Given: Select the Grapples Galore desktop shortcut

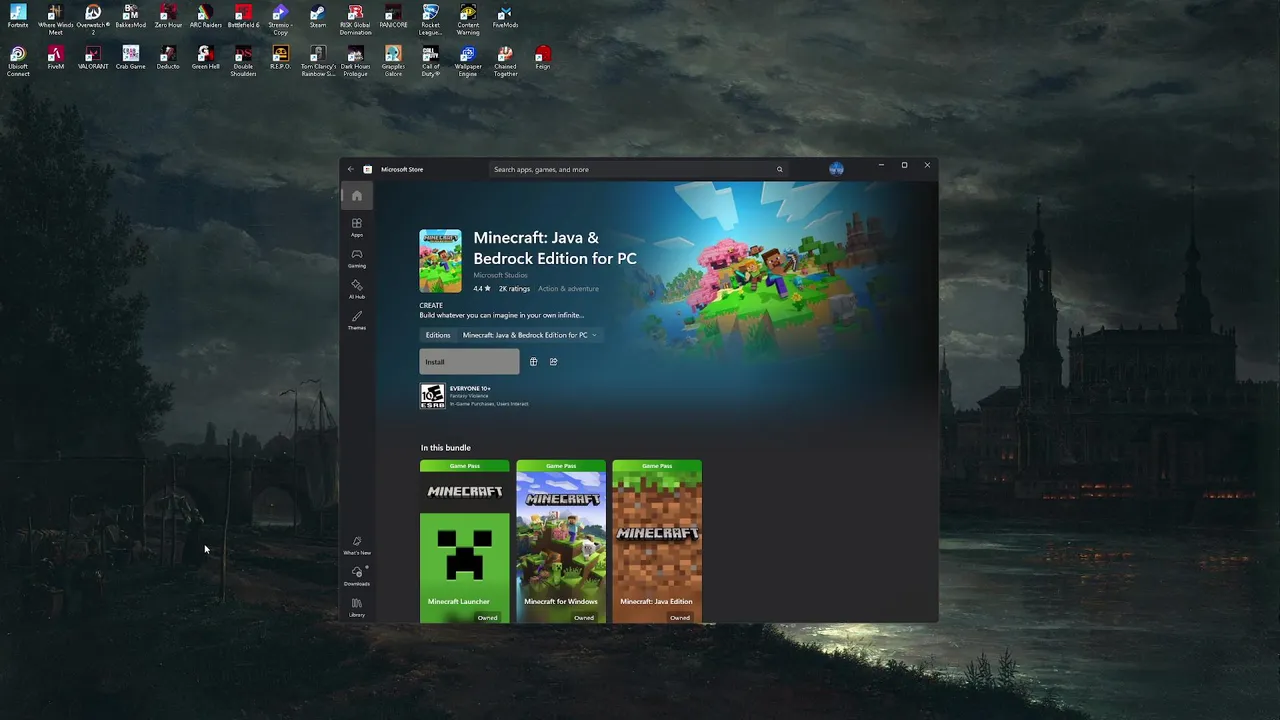Looking at the screenshot, I should [393, 61].
